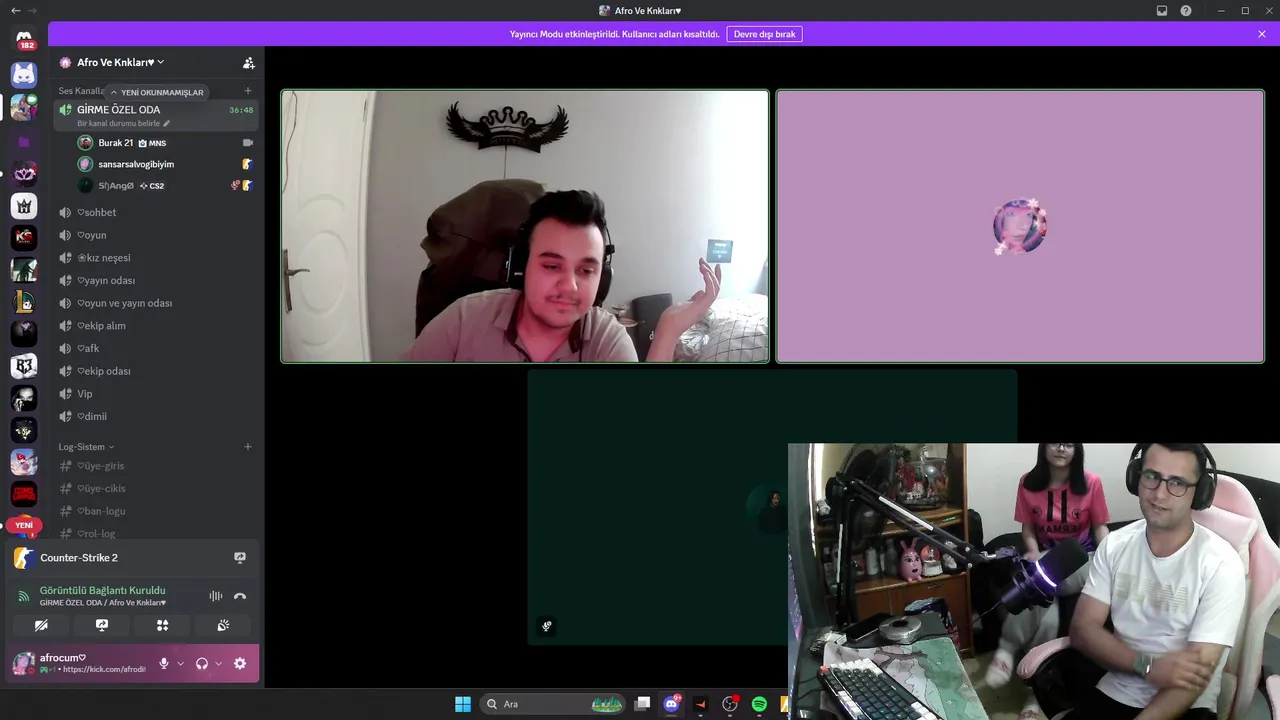Select user sansarsalvogibiyim in voice list
The height and width of the screenshot is (720, 1280).
[165, 164]
